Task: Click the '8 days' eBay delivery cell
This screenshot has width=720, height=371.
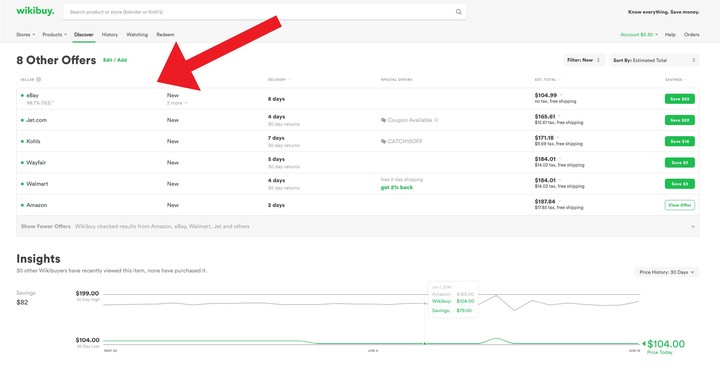Action: [x=276, y=99]
